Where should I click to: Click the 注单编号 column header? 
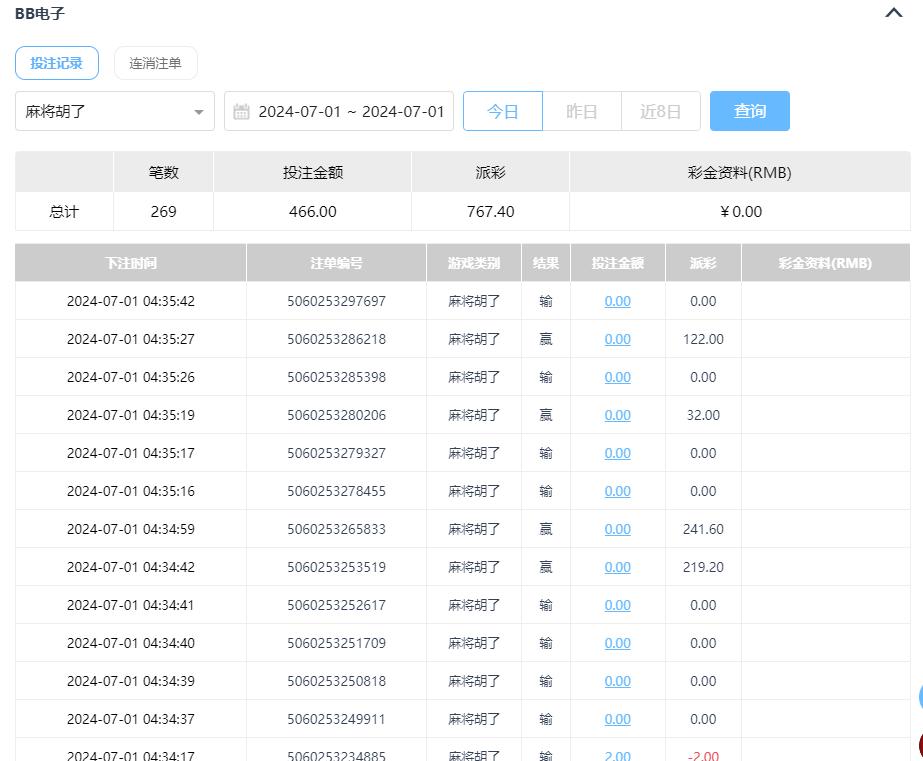pyautogui.click(x=336, y=263)
